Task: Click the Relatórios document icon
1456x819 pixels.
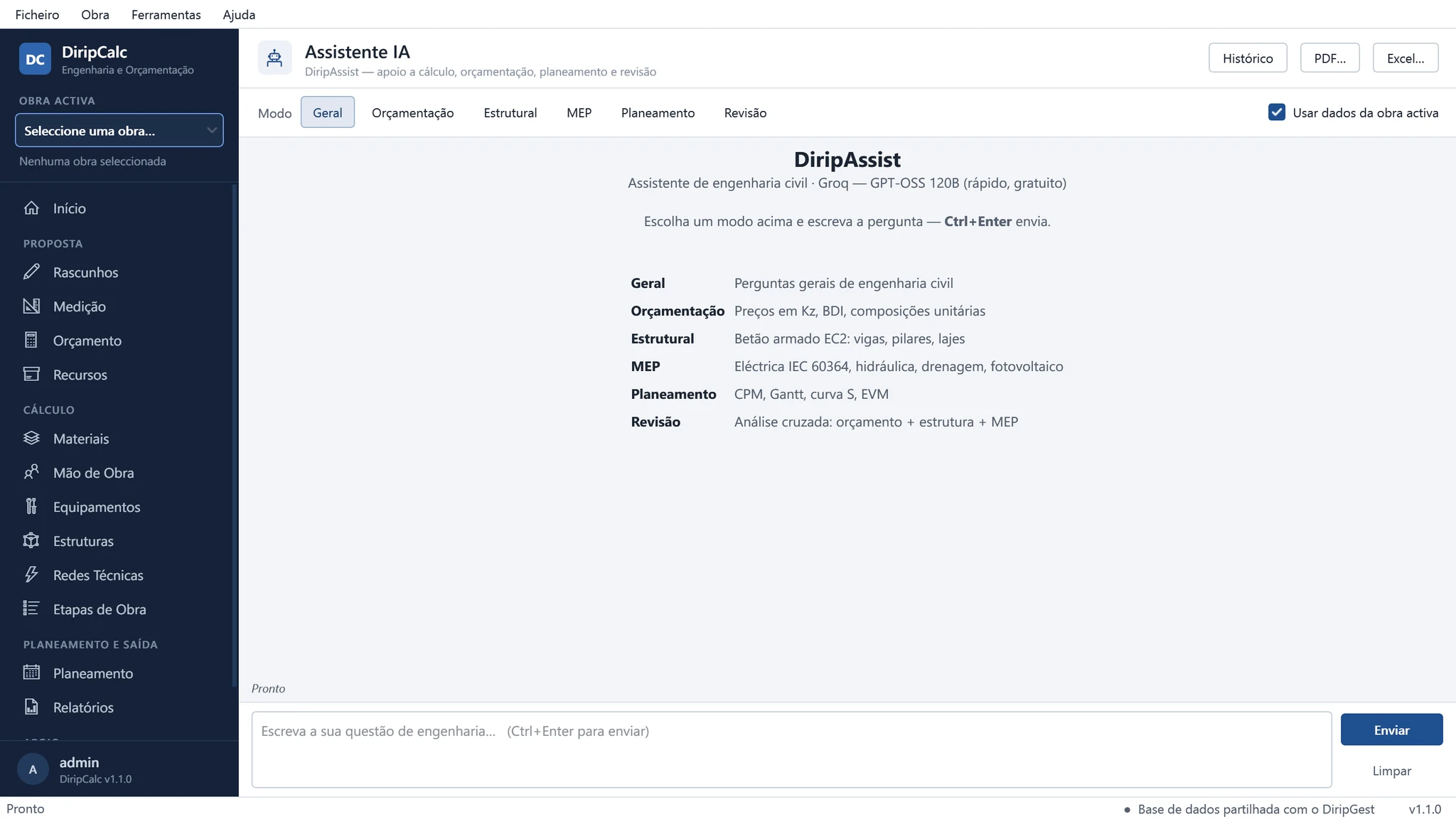Action: pos(31,707)
